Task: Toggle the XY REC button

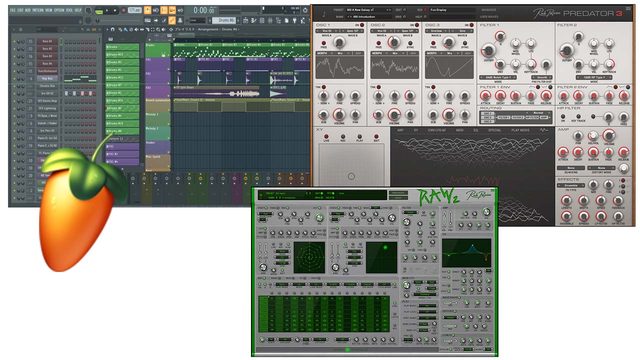Action: [x=342, y=138]
